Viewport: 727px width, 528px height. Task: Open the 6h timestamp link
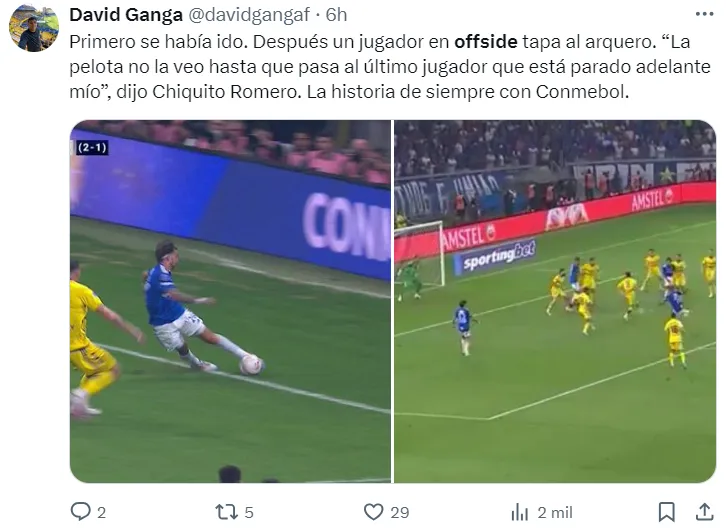point(336,15)
